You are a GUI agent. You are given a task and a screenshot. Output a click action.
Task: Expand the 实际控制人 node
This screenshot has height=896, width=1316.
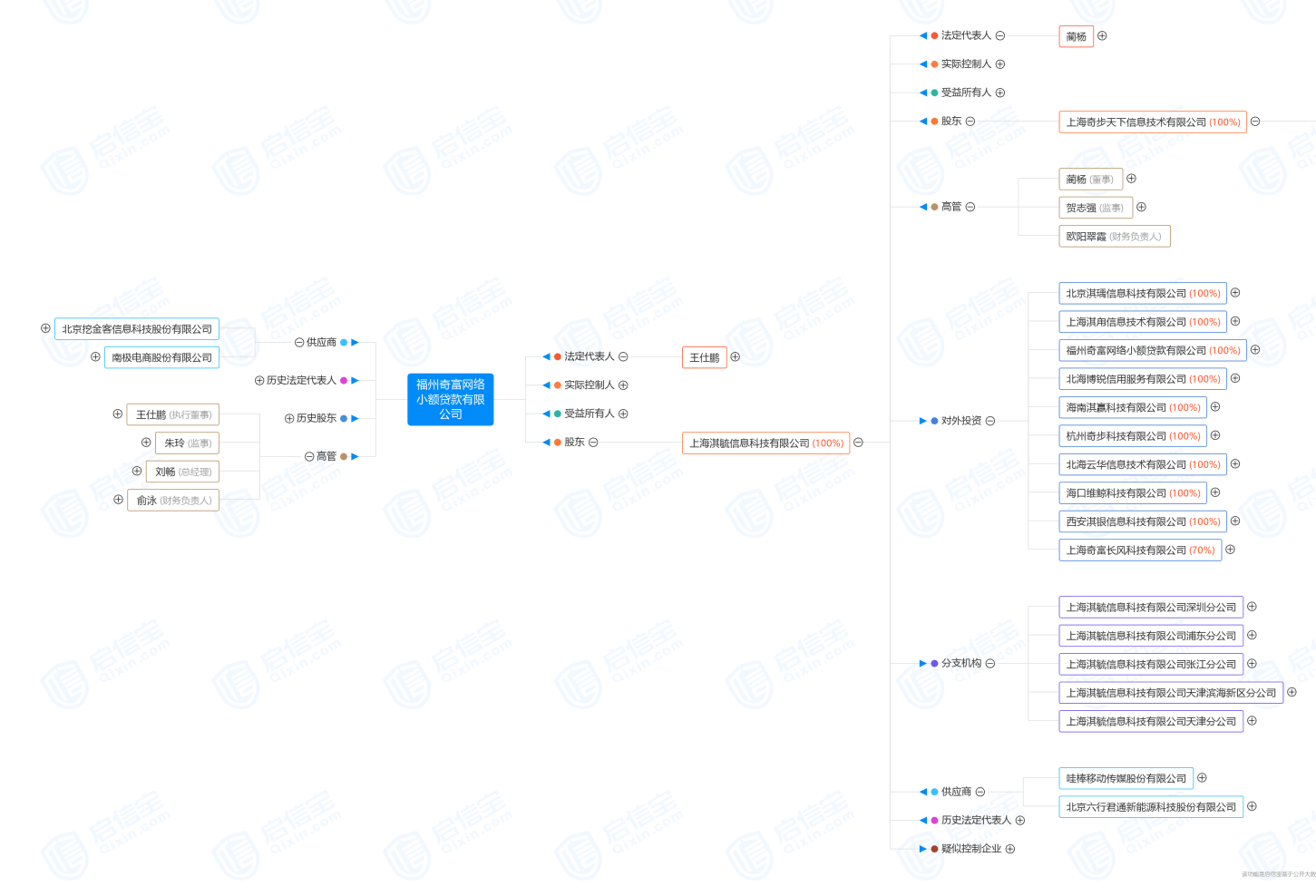pyautogui.click(x=623, y=385)
